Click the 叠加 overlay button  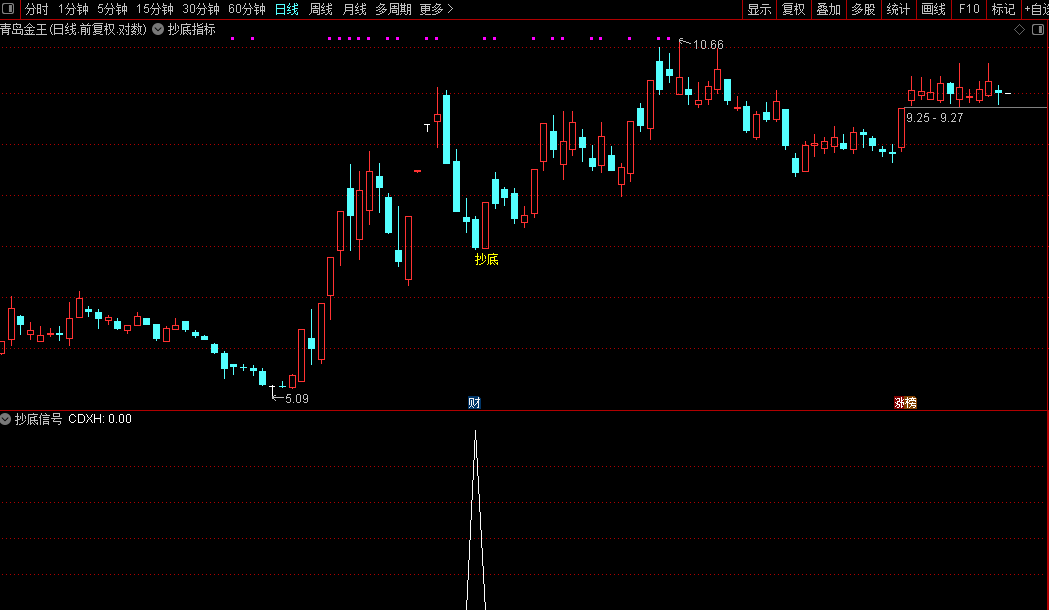[x=828, y=9]
